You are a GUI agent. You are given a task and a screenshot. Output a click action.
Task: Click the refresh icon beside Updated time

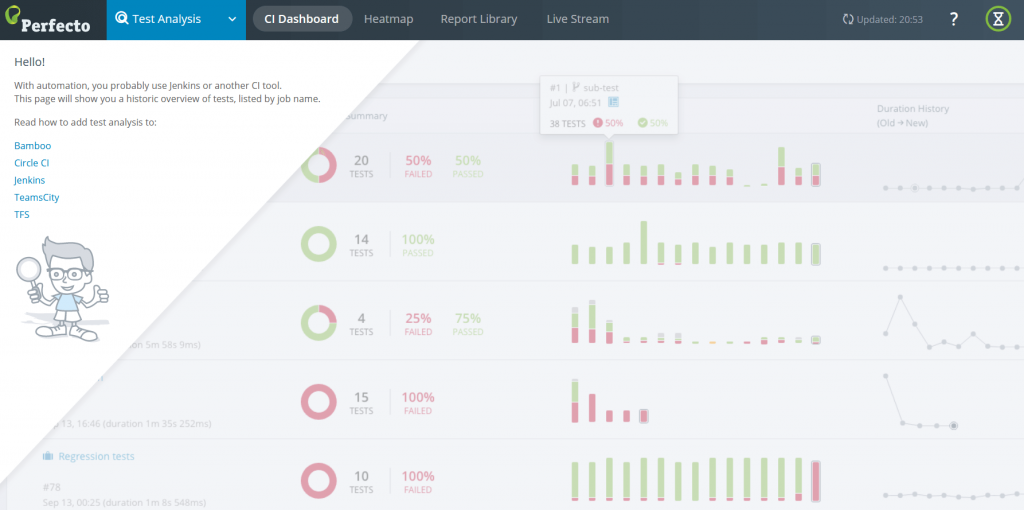848,19
